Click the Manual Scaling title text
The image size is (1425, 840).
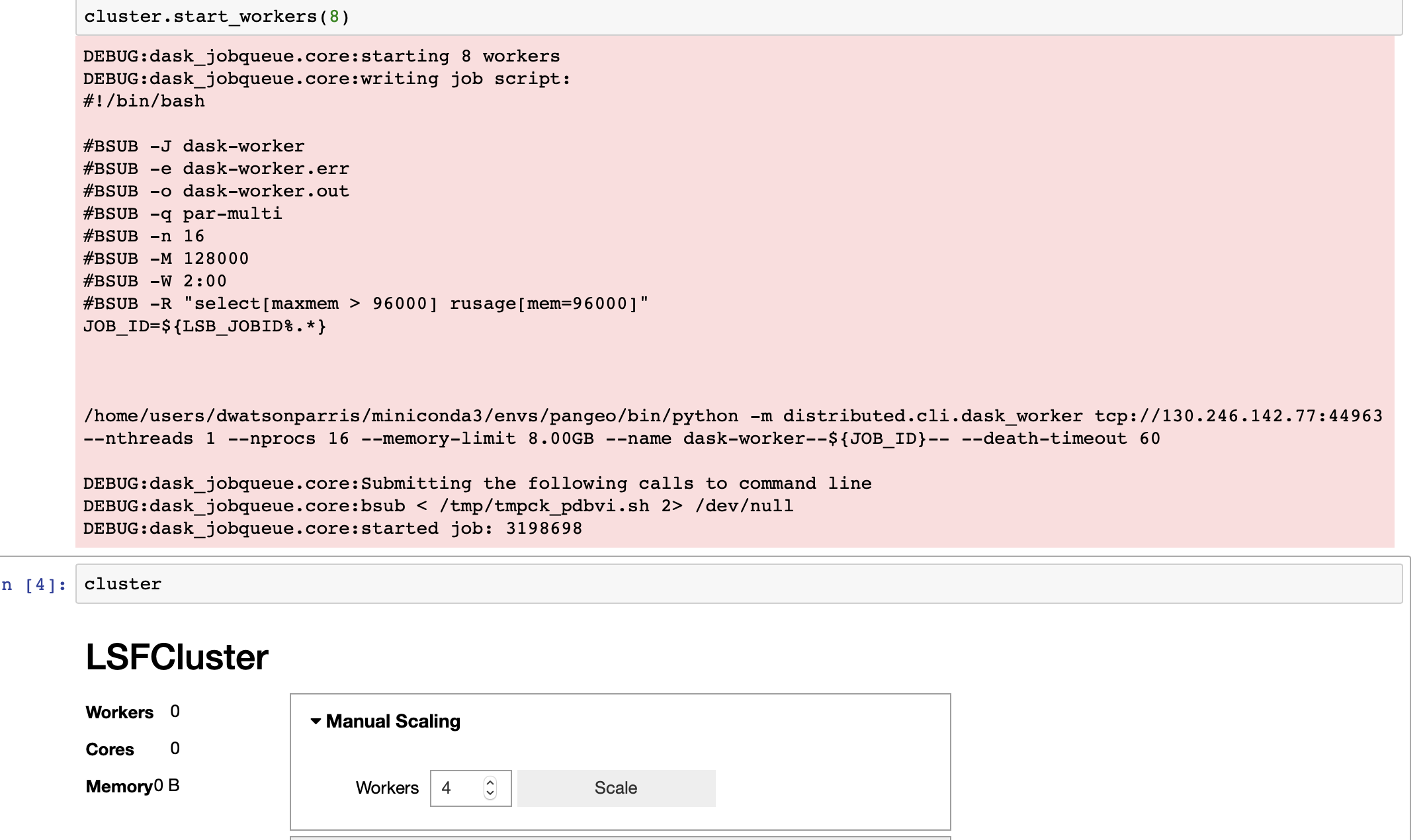coord(393,721)
